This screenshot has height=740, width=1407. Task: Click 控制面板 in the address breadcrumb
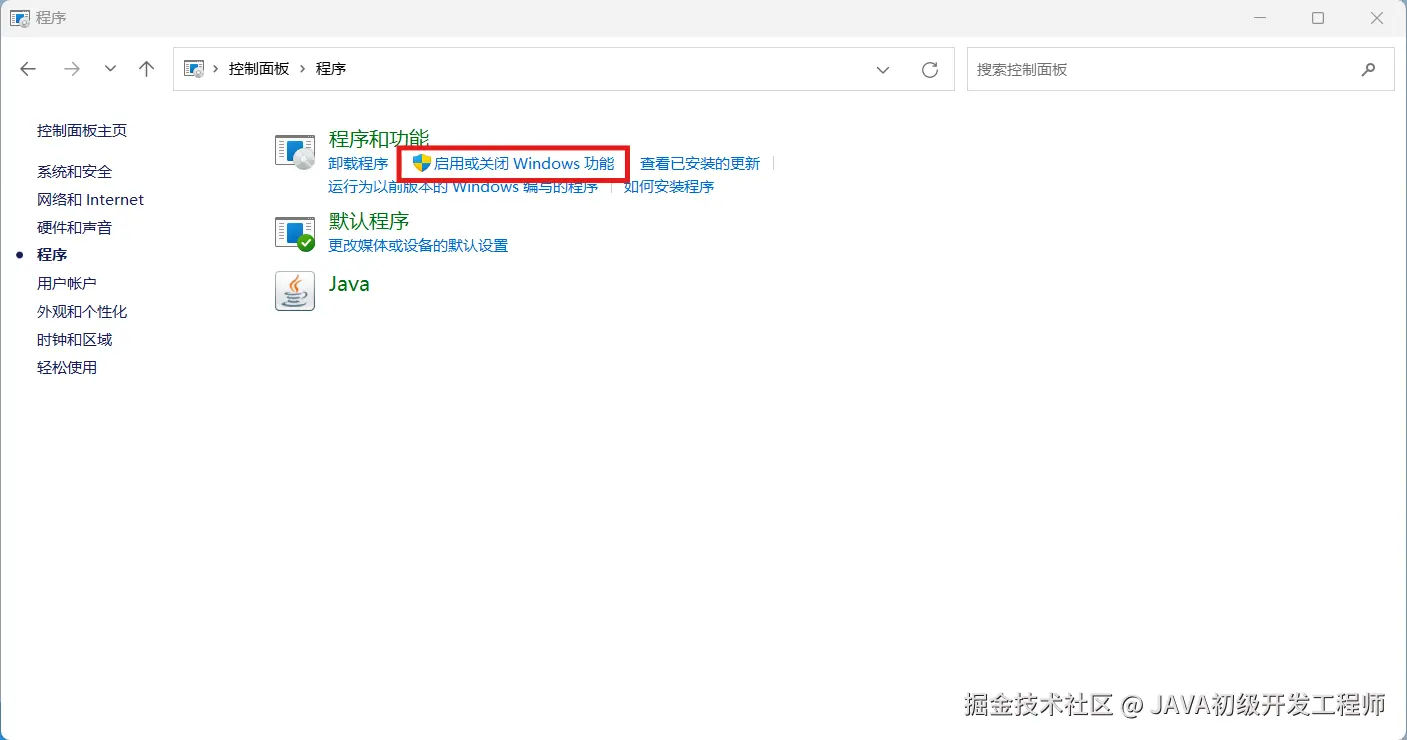[x=259, y=69]
